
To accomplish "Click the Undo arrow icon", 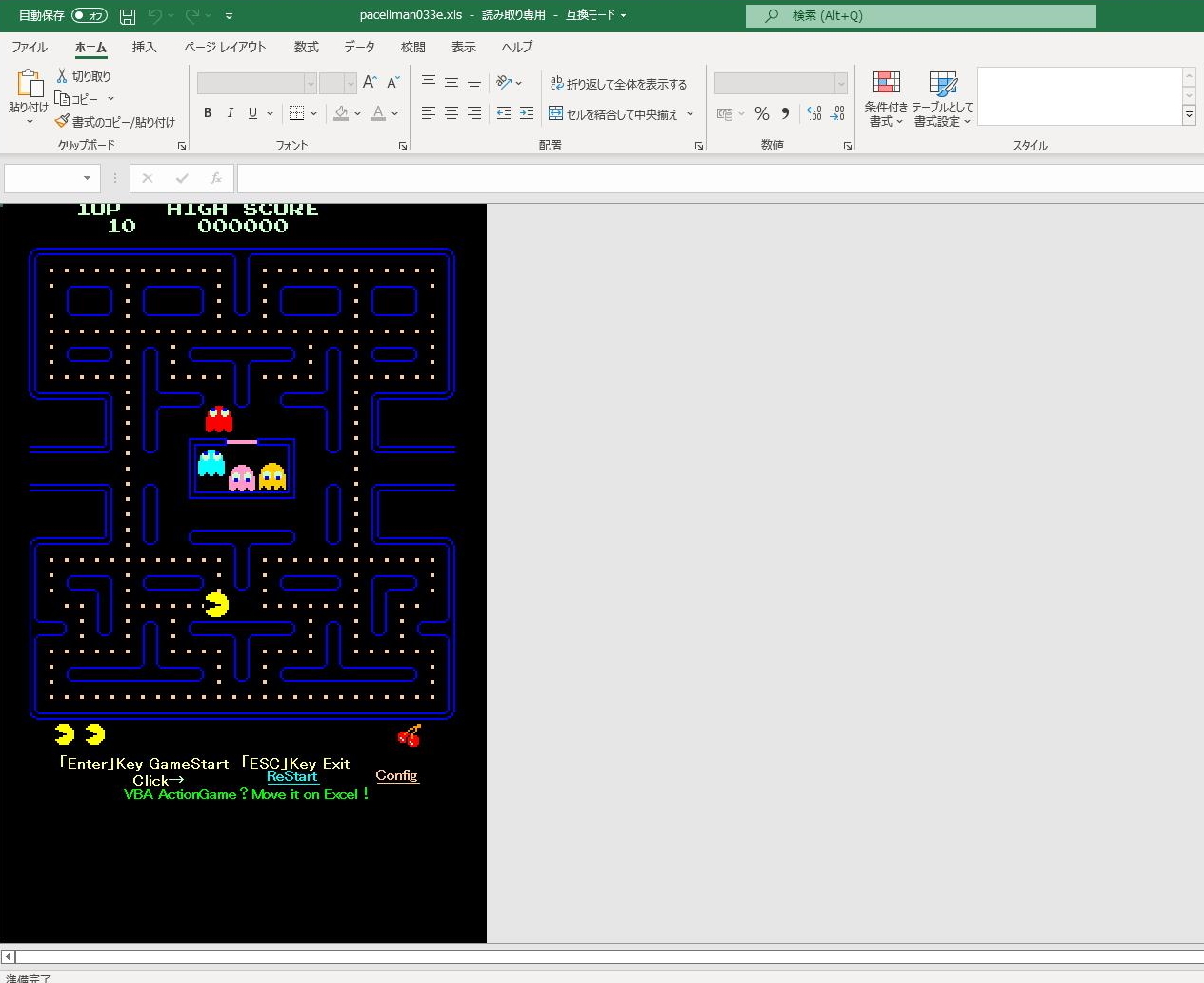I will (x=154, y=16).
